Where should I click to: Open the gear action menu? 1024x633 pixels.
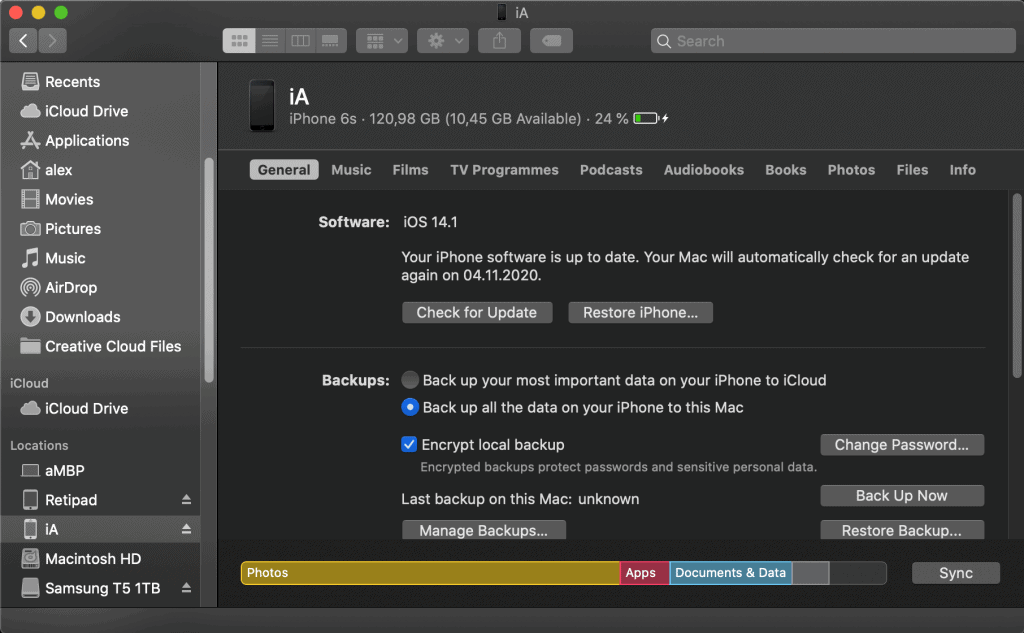[x=443, y=41]
